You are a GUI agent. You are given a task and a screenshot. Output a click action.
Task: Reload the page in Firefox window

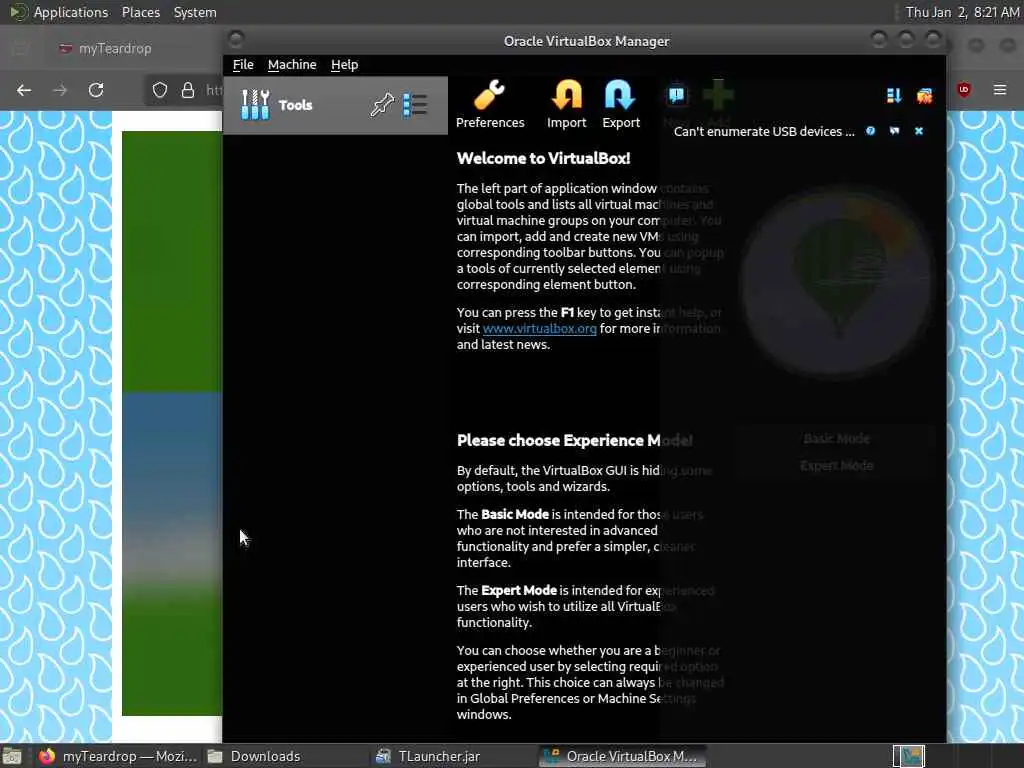coord(96,90)
